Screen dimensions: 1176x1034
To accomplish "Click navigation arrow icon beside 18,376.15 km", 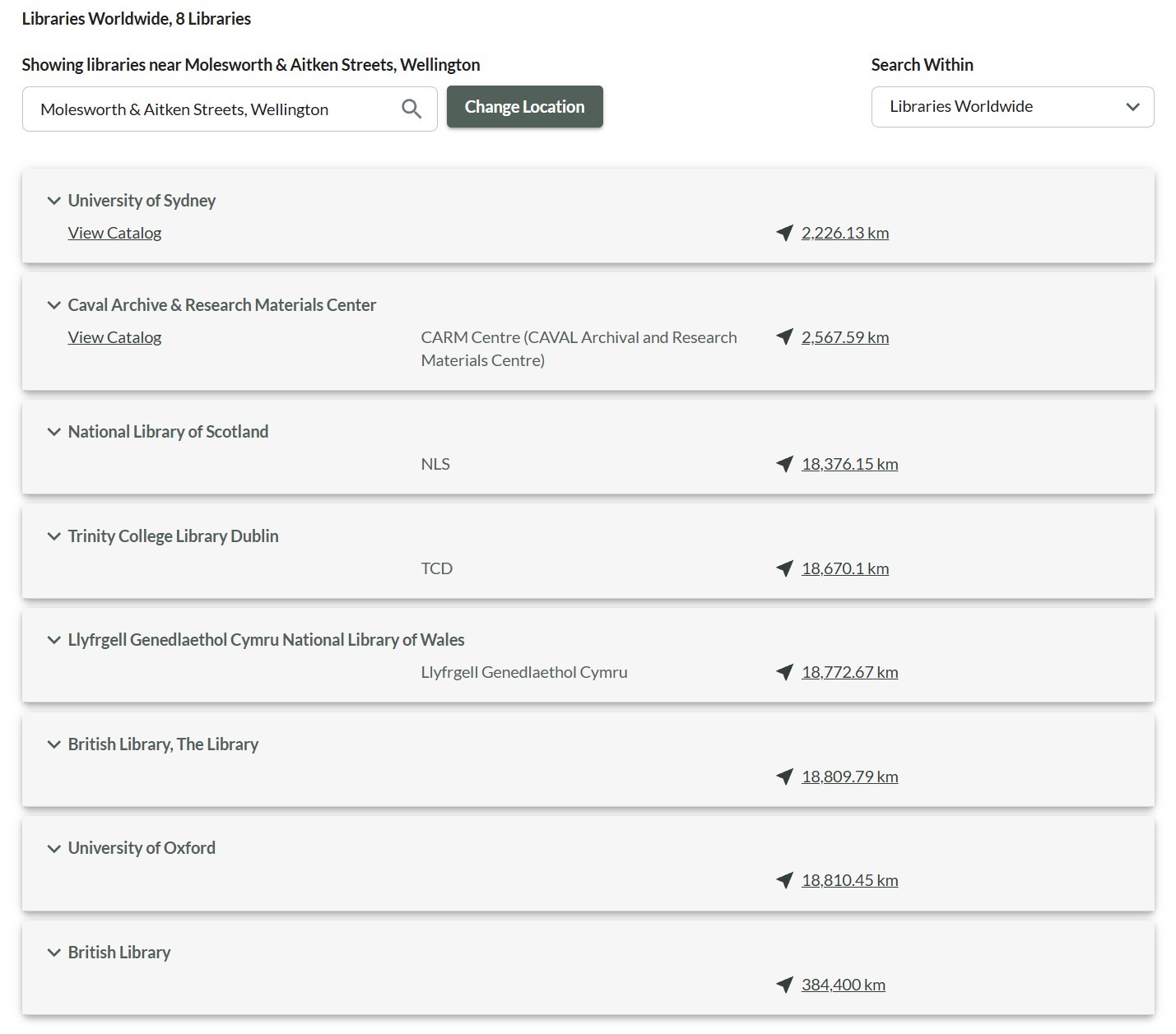I will point(784,464).
